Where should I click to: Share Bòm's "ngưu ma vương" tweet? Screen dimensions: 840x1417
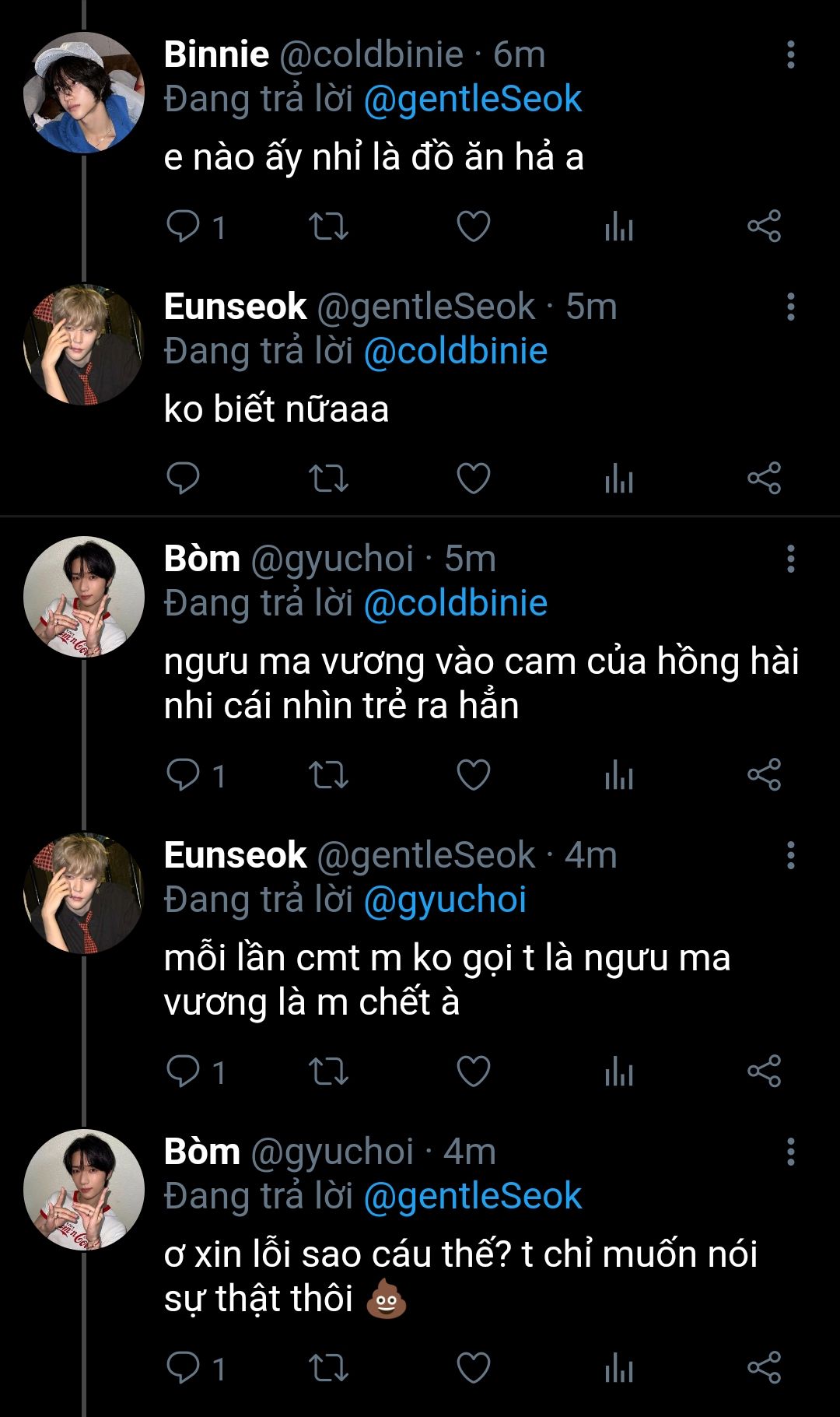pyautogui.click(x=764, y=775)
